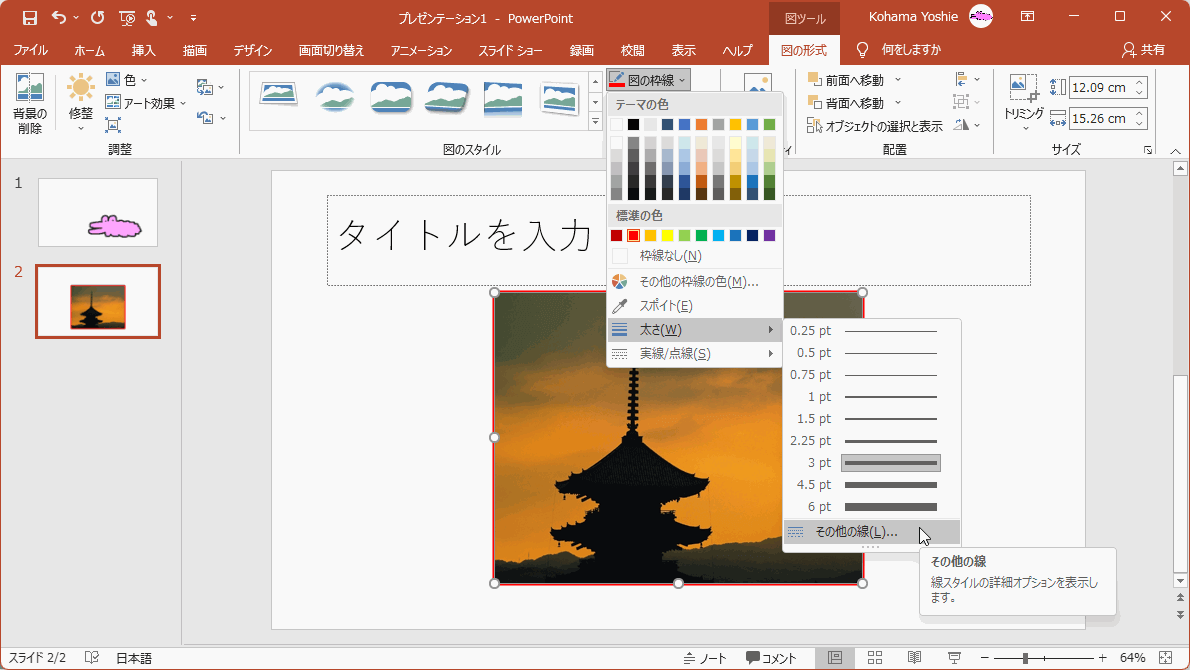Open Send Backward (背面へ移動) dropdown arrow
Screen dimensions: 1190x670
pos(898,103)
